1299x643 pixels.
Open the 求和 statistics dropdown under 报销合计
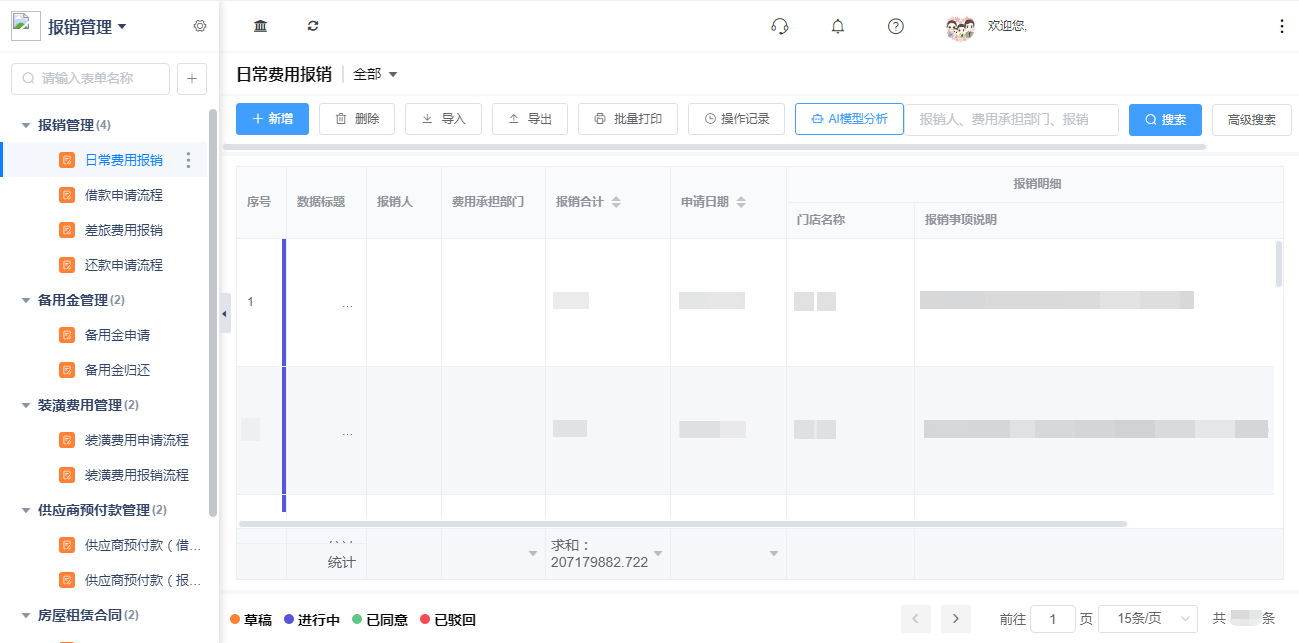click(x=658, y=553)
